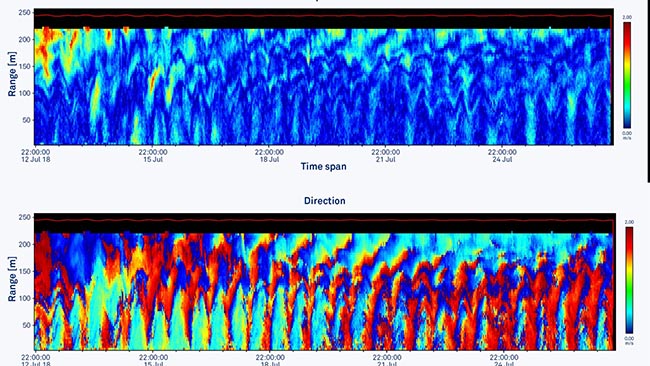Image resolution: width=650 pixels, height=366 pixels.
Task: Click the Direction plot title
Action: tap(325, 201)
